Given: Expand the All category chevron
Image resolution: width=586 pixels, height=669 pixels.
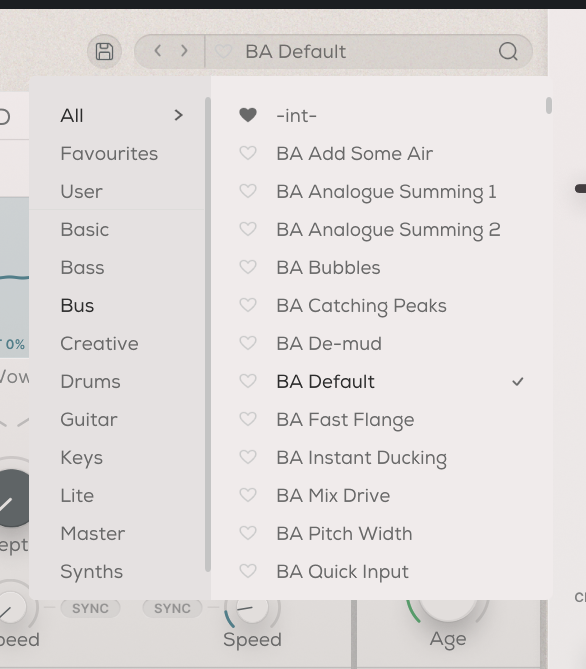Looking at the screenshot, I should (x=179, y=115).
